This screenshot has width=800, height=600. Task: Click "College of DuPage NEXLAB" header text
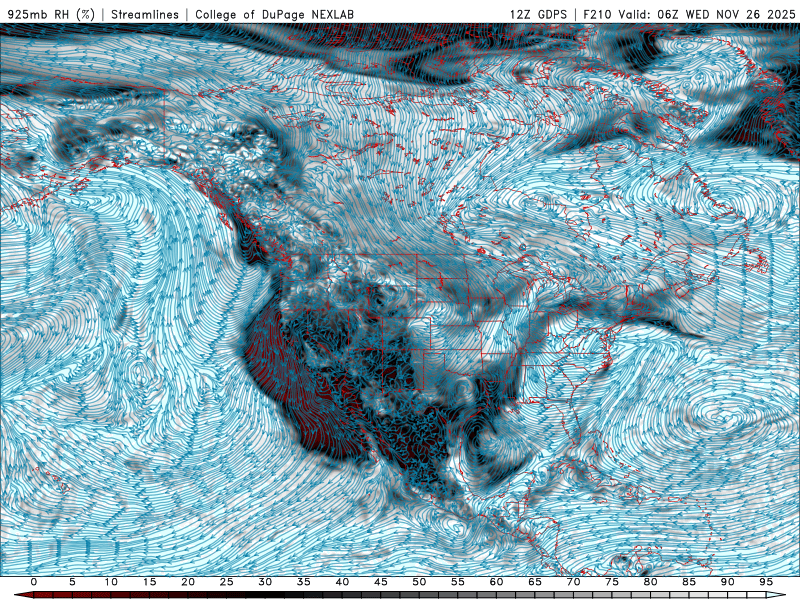[274, 14]
